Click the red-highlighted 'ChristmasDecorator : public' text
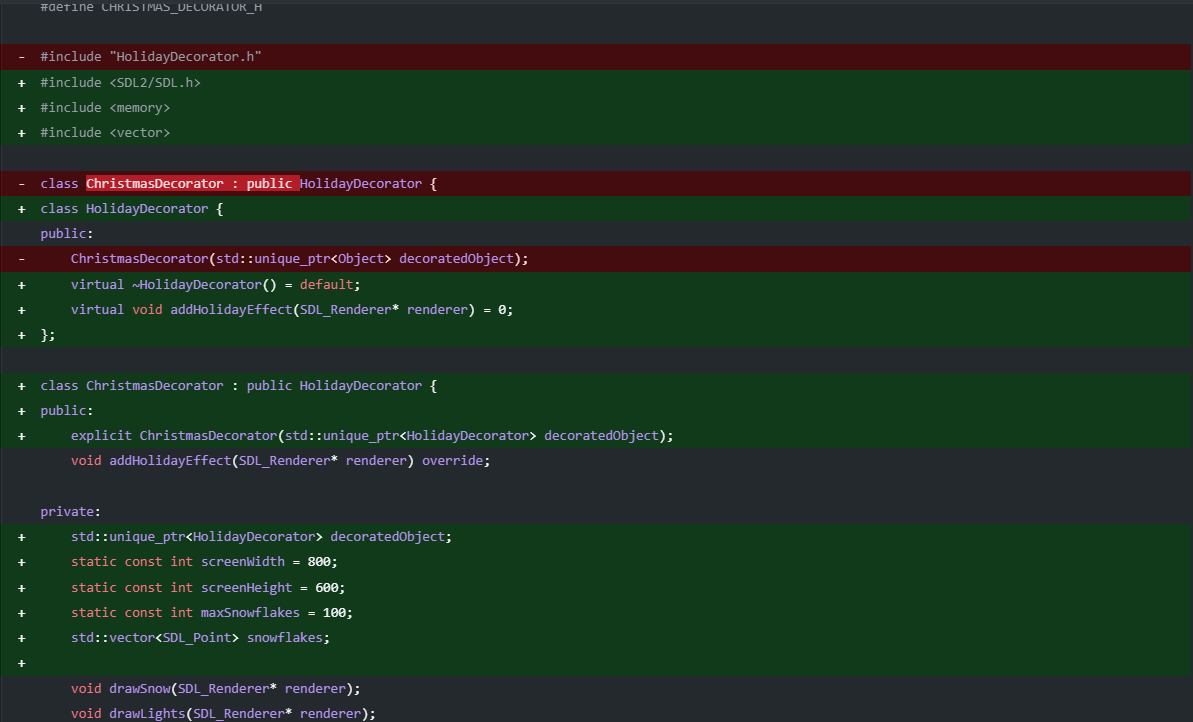The width and height of the screenshot is (1193, 722). click(190, 184)
